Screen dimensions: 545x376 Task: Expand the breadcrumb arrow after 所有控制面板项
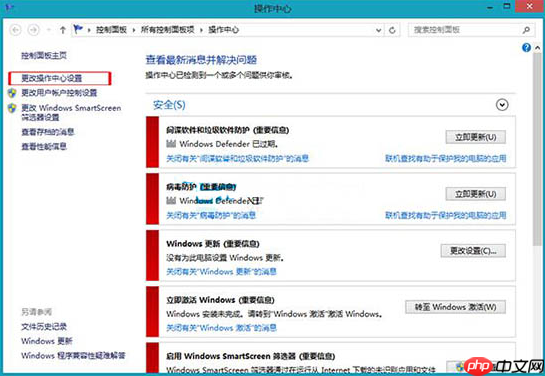click(201, 30)
